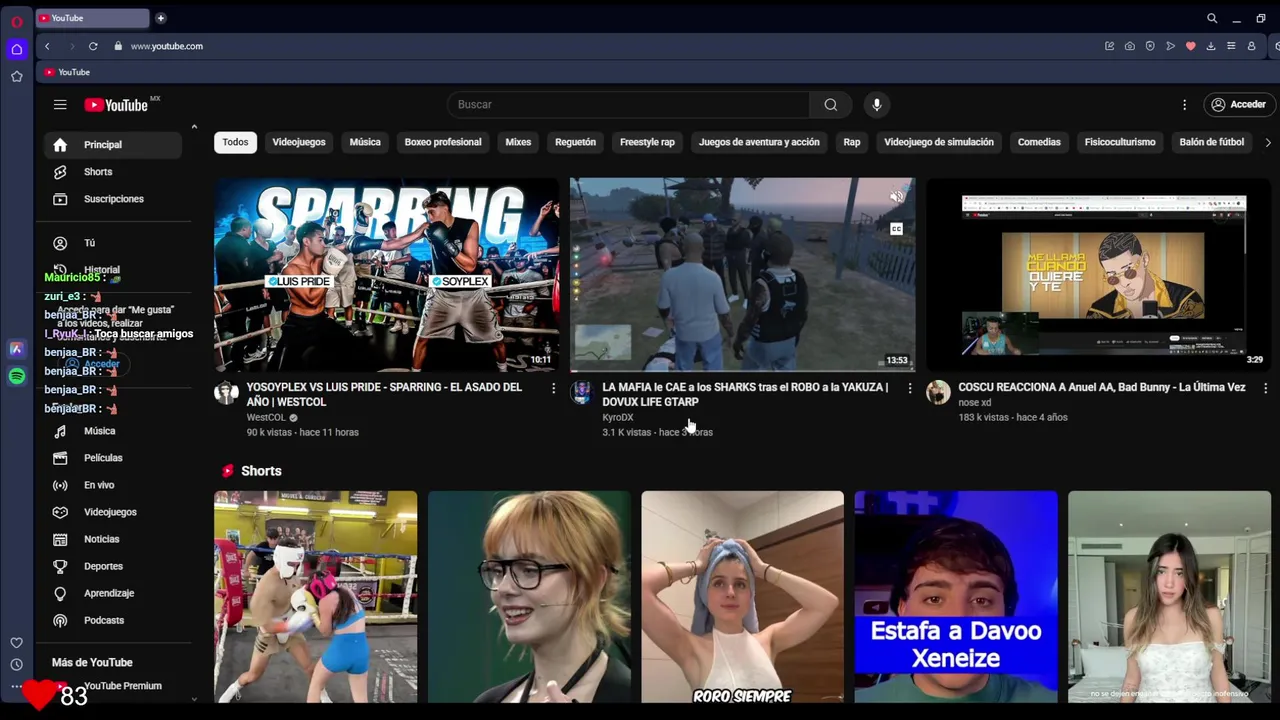Select the Juegos de aventura y acción chip
Image resolution: width=1280 pixels, height=720 pixels.
click(759, 142)
